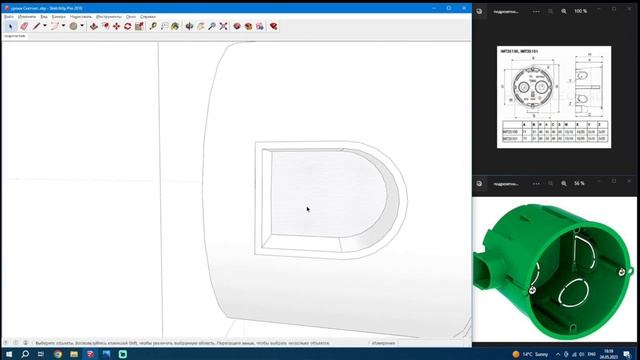
Task: Activate the Push/Pull tool
Action: point(94,27)
